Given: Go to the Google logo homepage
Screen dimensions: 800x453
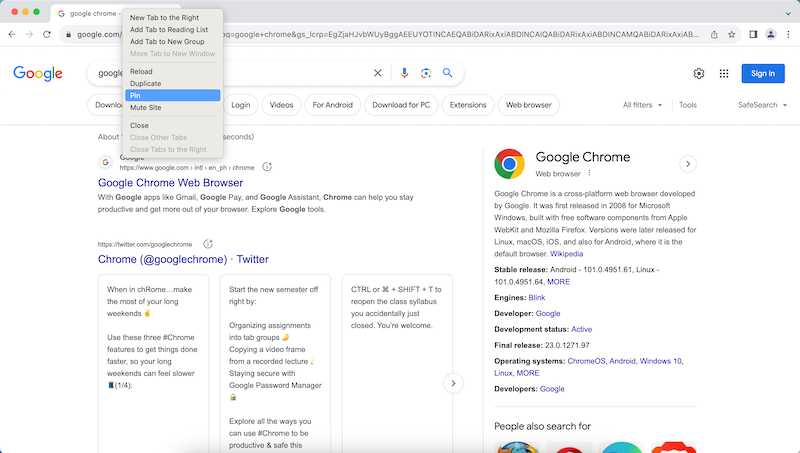Looking at the screenshot, I should click(x=38, y=73).
